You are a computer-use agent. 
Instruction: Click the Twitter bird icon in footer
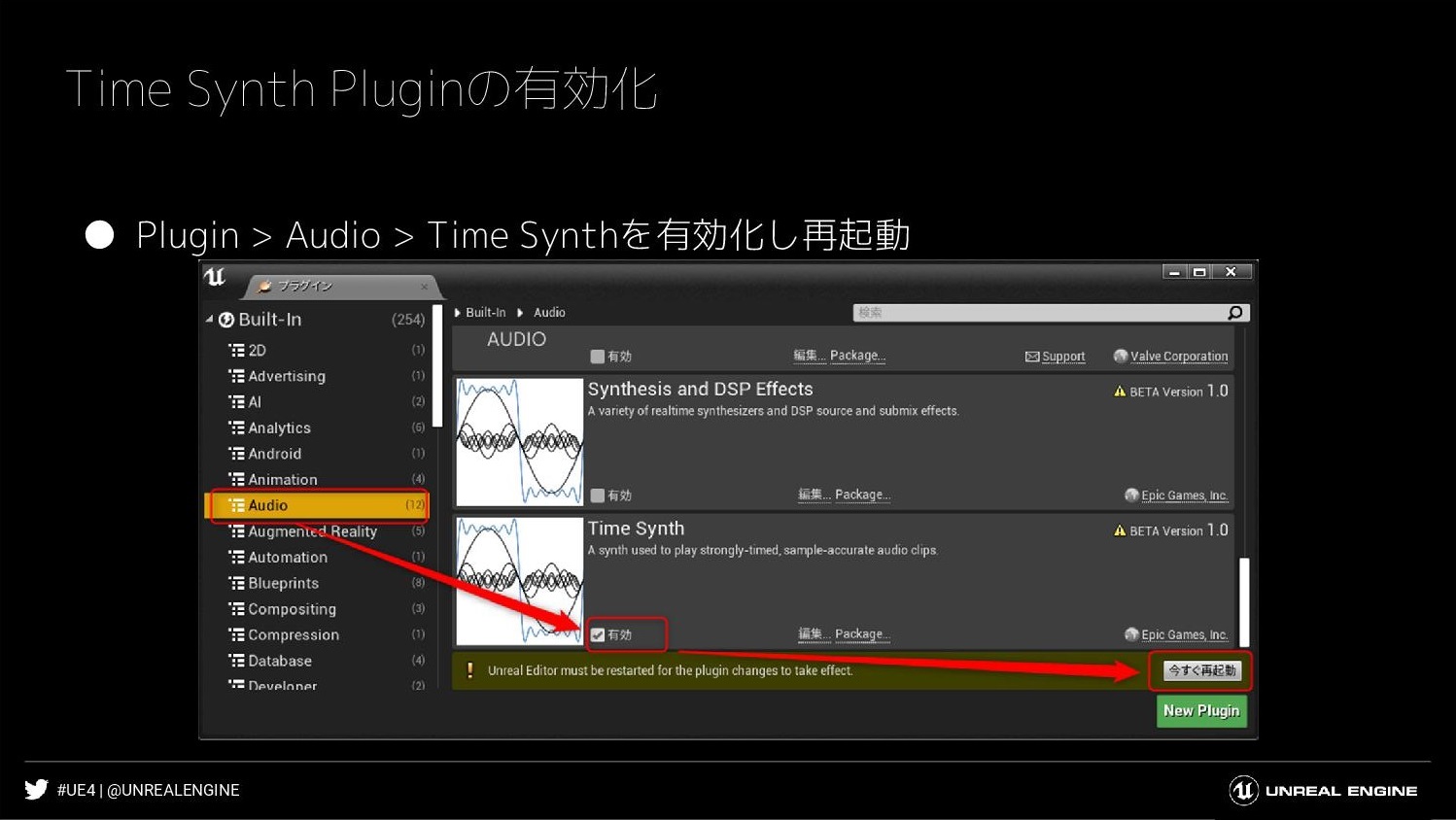point(36,789)
